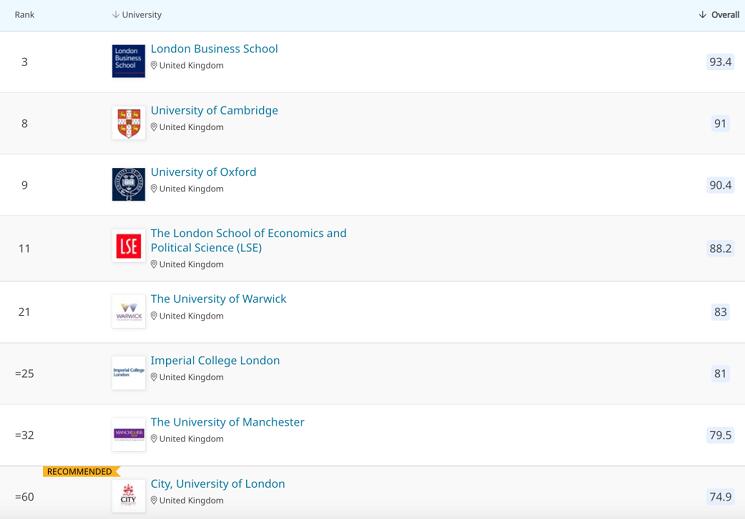745x519 pixels.
Task: Click the University of Oxford logo
Action: pos(128,185)
